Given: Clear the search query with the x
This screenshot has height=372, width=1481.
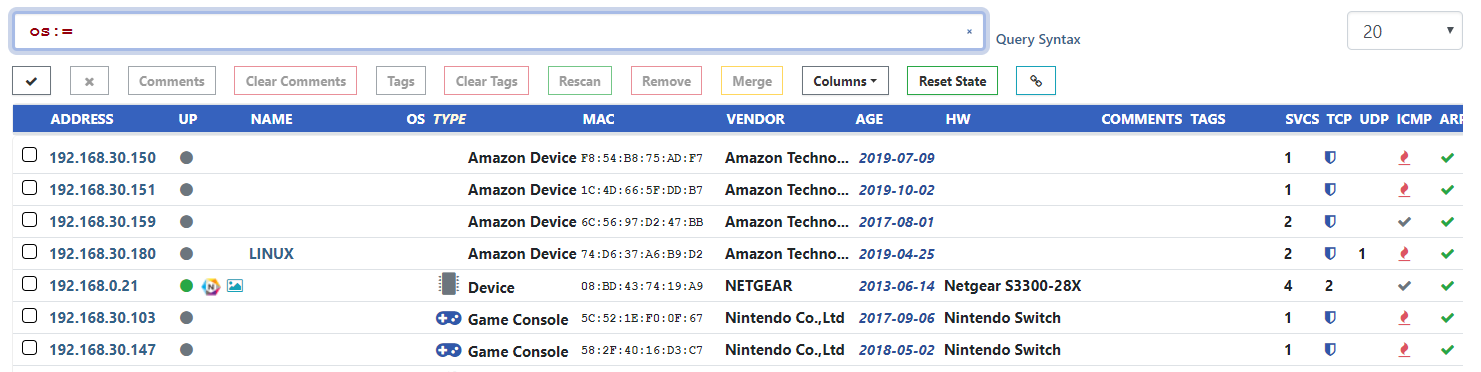Looking at the screenshot, I should click(969, 32).
